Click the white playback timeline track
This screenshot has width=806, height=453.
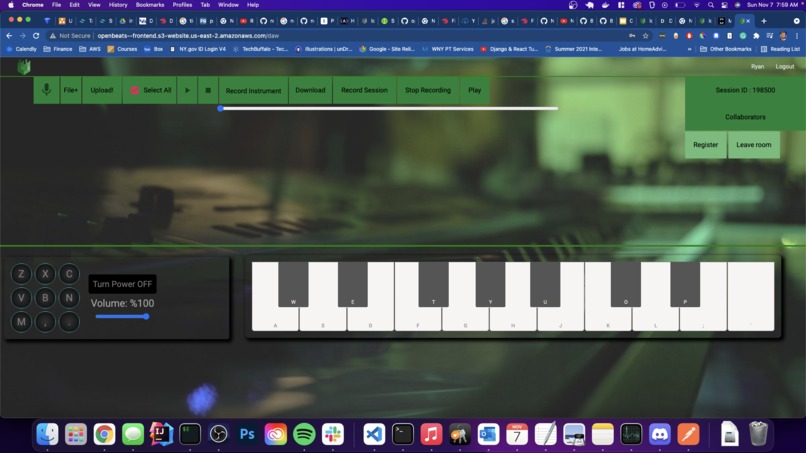tap(389, 108)
